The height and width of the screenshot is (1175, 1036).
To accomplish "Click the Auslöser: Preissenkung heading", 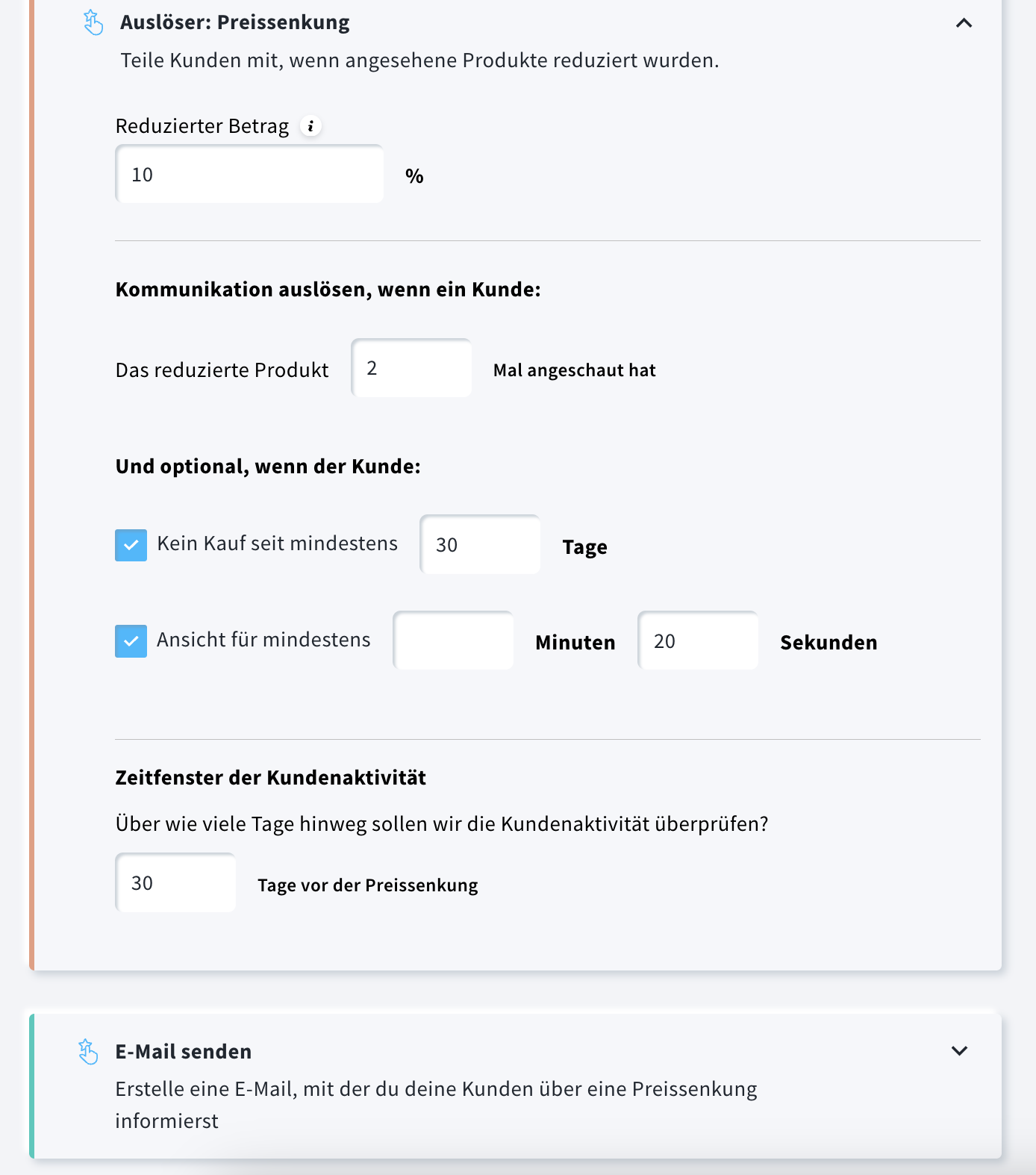I will [x=234, y=22].
